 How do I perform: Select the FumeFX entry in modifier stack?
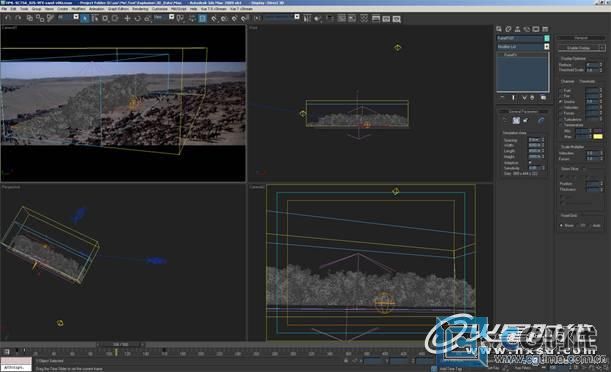[x=522, y=55]
